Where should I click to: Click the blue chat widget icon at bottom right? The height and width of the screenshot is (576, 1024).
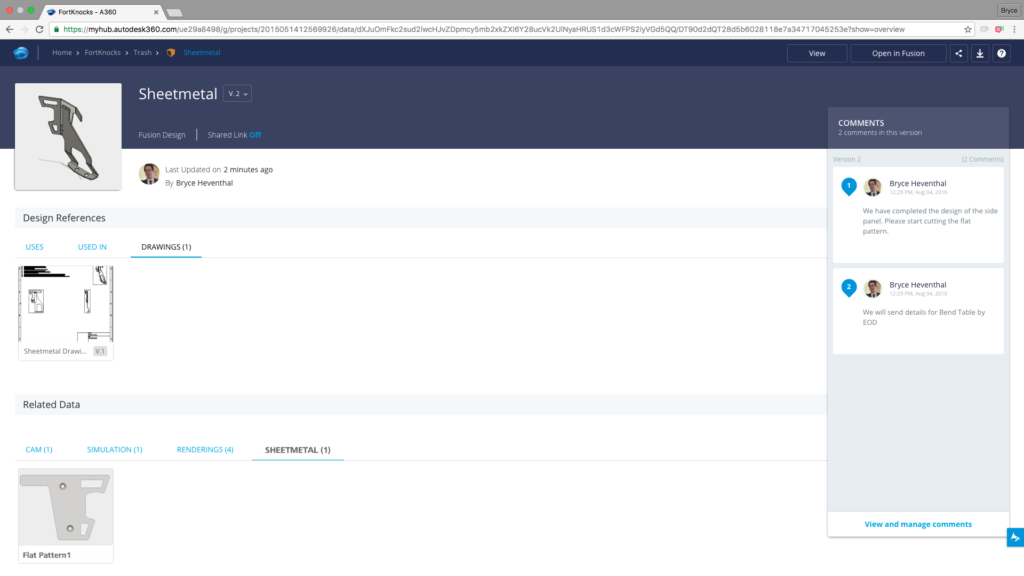tap(1015, 537)
